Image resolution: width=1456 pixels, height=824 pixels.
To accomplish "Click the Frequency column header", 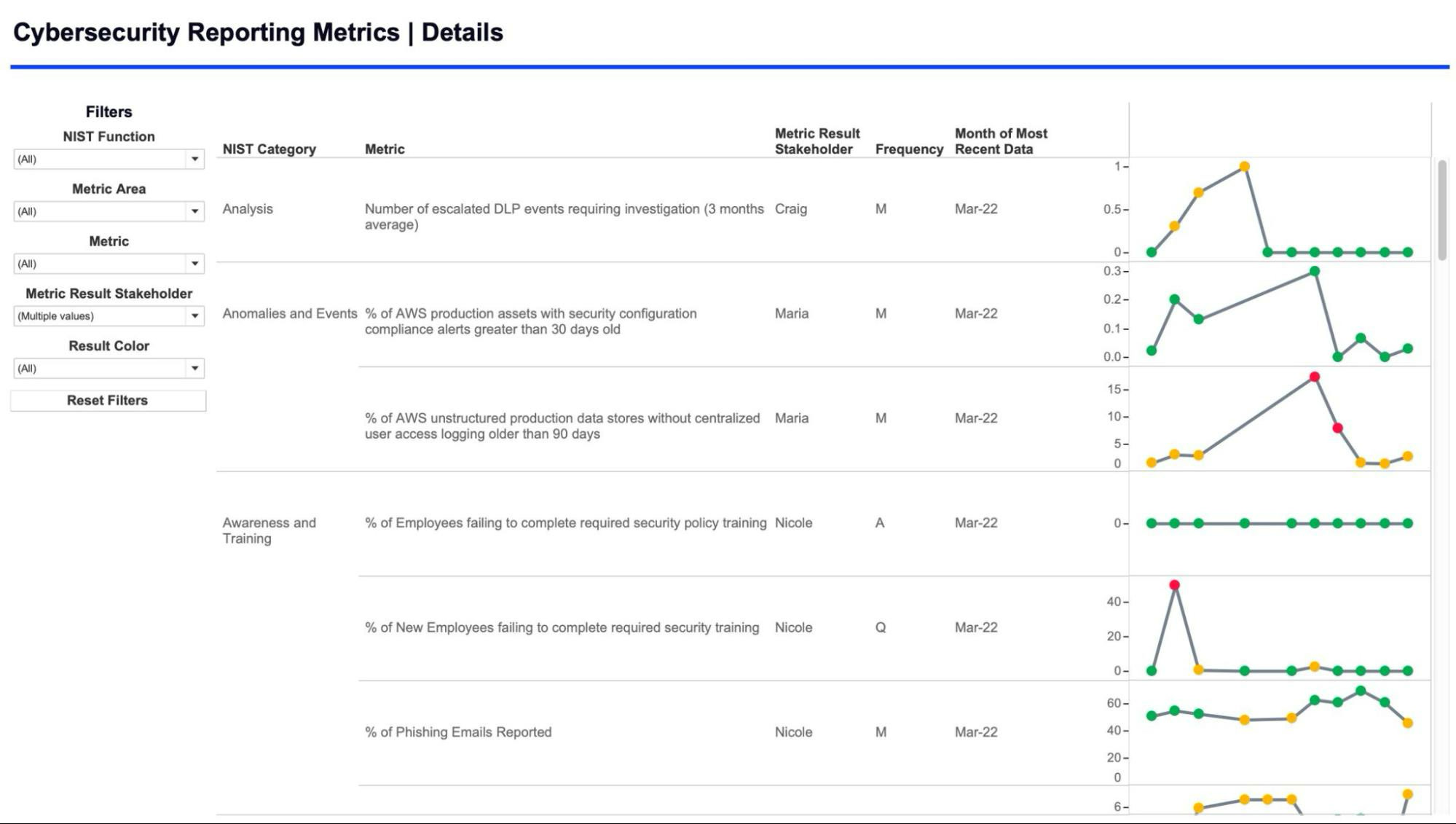I will point(908,149).
